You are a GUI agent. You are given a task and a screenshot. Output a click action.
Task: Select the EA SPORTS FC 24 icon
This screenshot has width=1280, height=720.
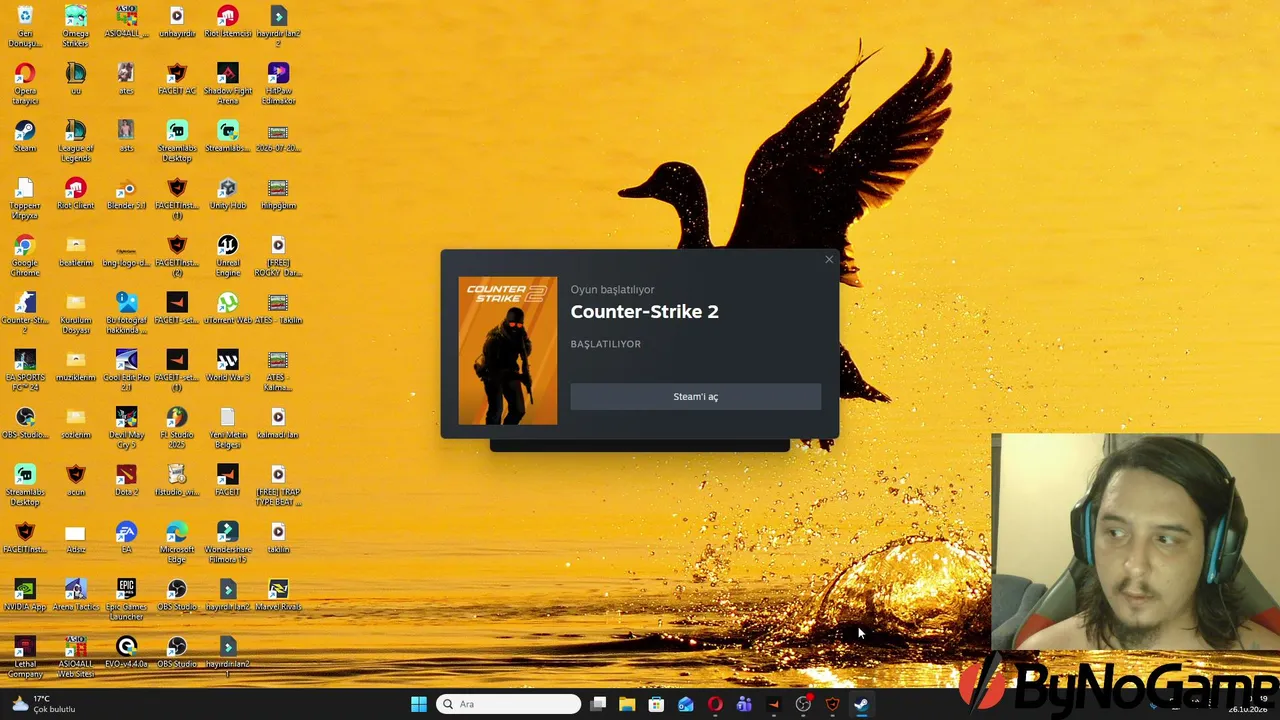(x=25, y=371)
